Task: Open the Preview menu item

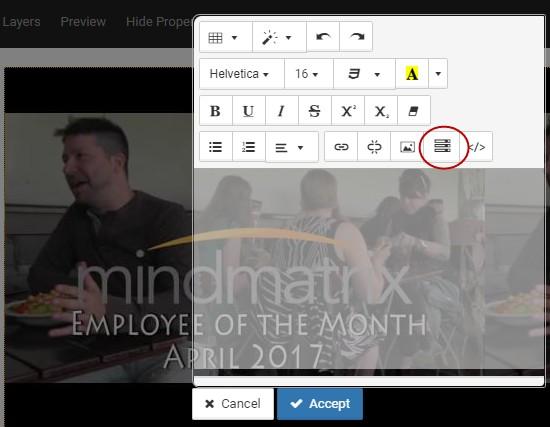Action: tap(83, 22)
